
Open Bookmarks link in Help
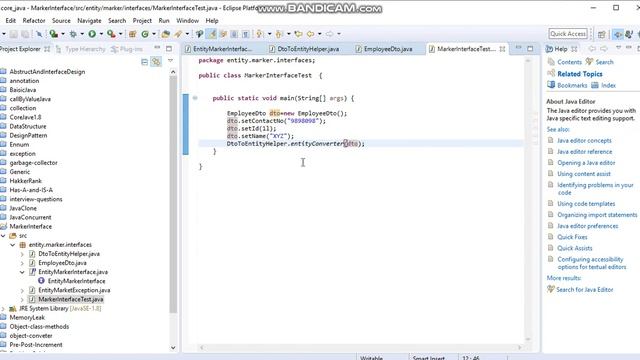[572, 85]
